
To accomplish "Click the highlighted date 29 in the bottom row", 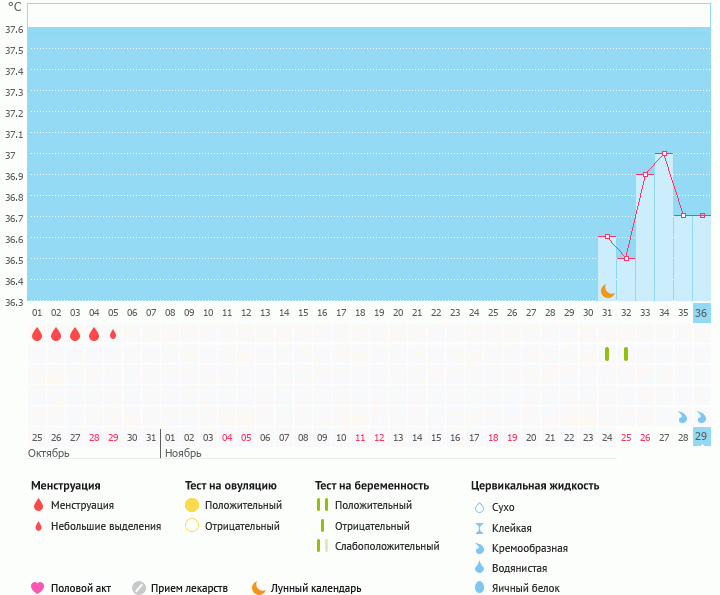I will pos(702,437).
